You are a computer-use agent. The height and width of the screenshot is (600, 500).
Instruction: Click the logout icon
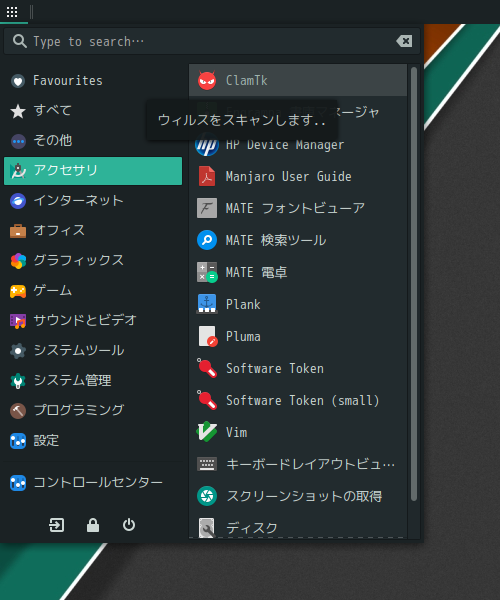point(57,525)
